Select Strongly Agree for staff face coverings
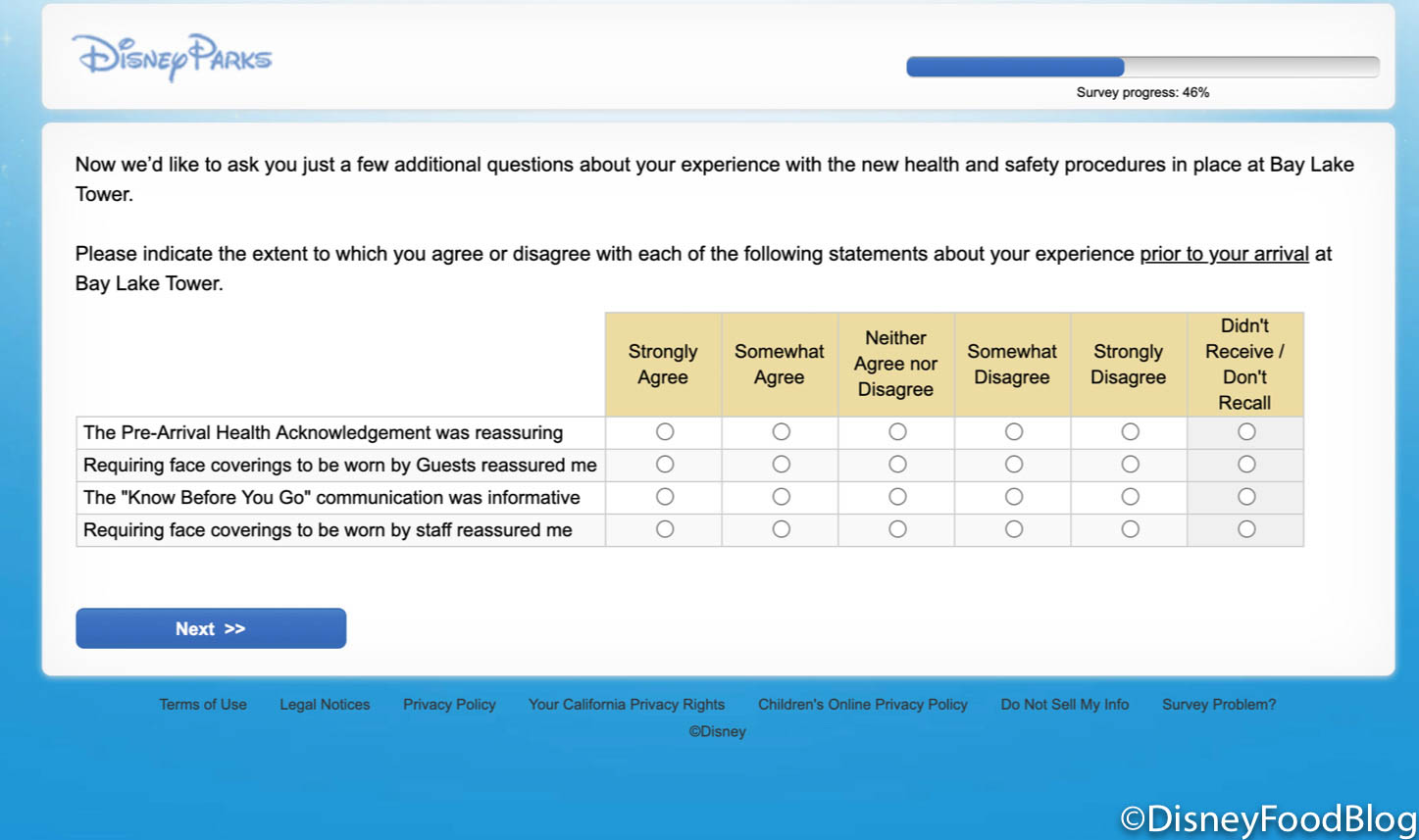The width and height of the screenshot is (1419, 840). 665,529
